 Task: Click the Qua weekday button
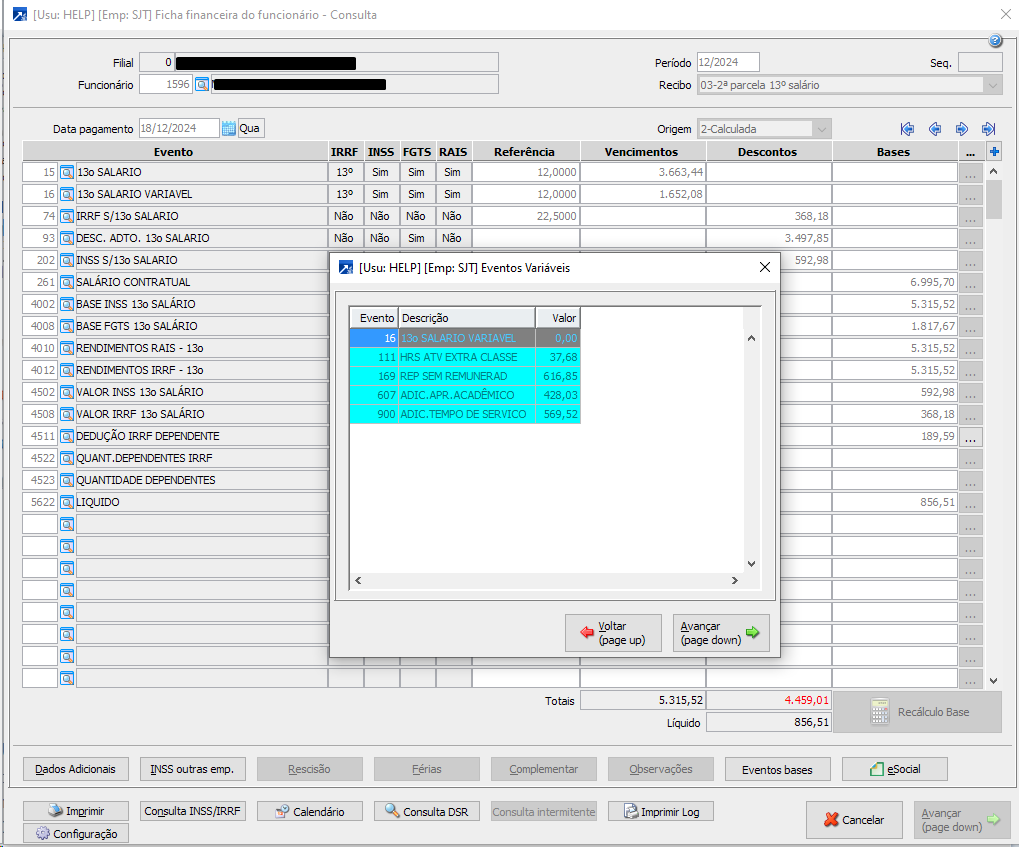pos(251,128)
